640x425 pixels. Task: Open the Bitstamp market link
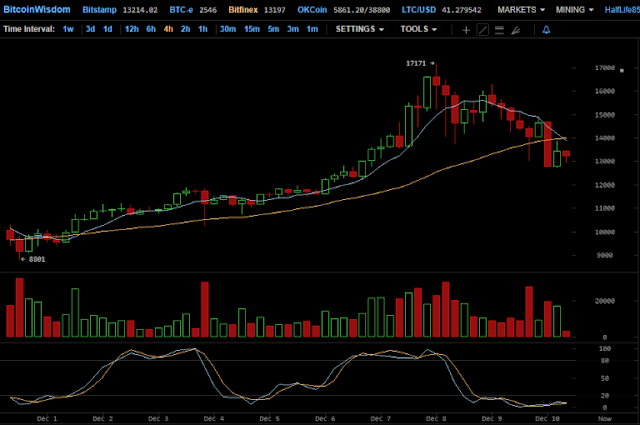point(99,10)
